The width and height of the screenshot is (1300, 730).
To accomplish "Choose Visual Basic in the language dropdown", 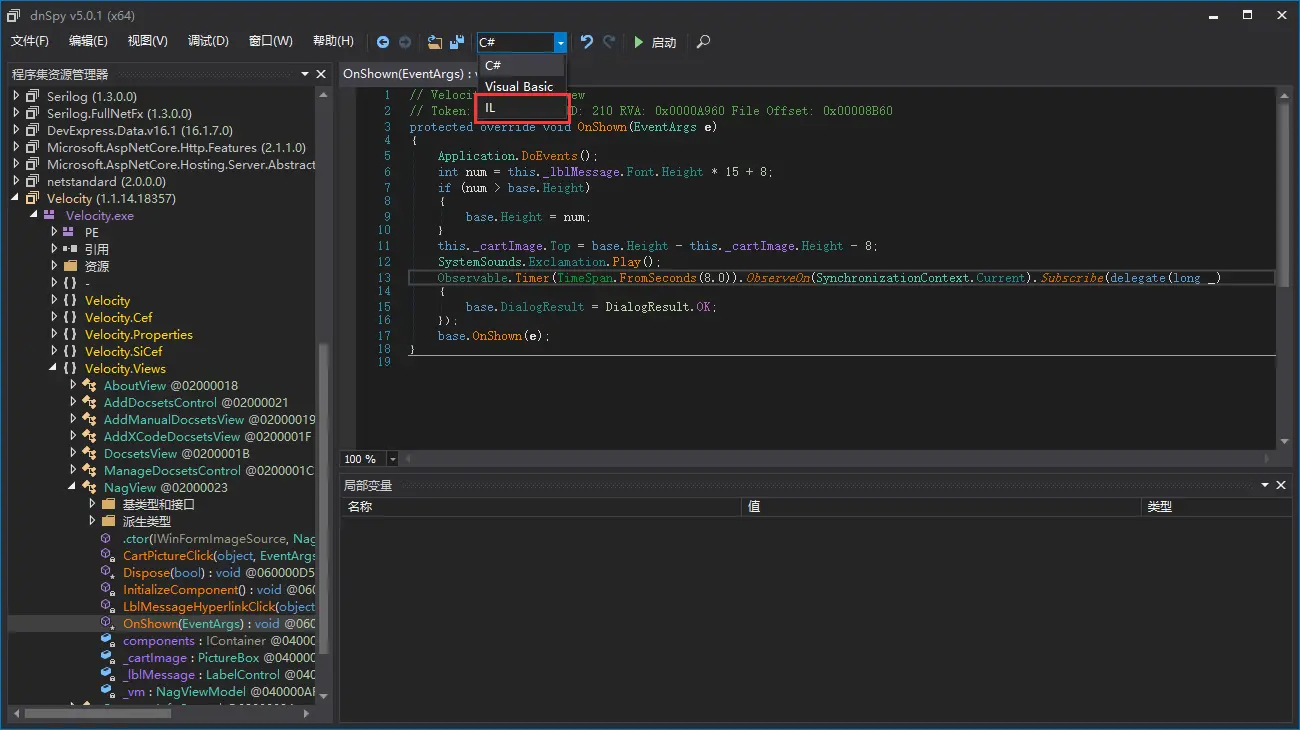I will pyautogui.click(x=518, y=87).
